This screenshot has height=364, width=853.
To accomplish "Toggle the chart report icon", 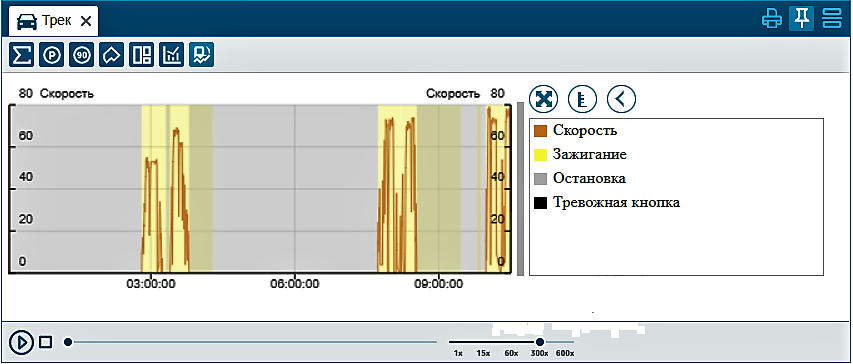I will click(202, 55).
